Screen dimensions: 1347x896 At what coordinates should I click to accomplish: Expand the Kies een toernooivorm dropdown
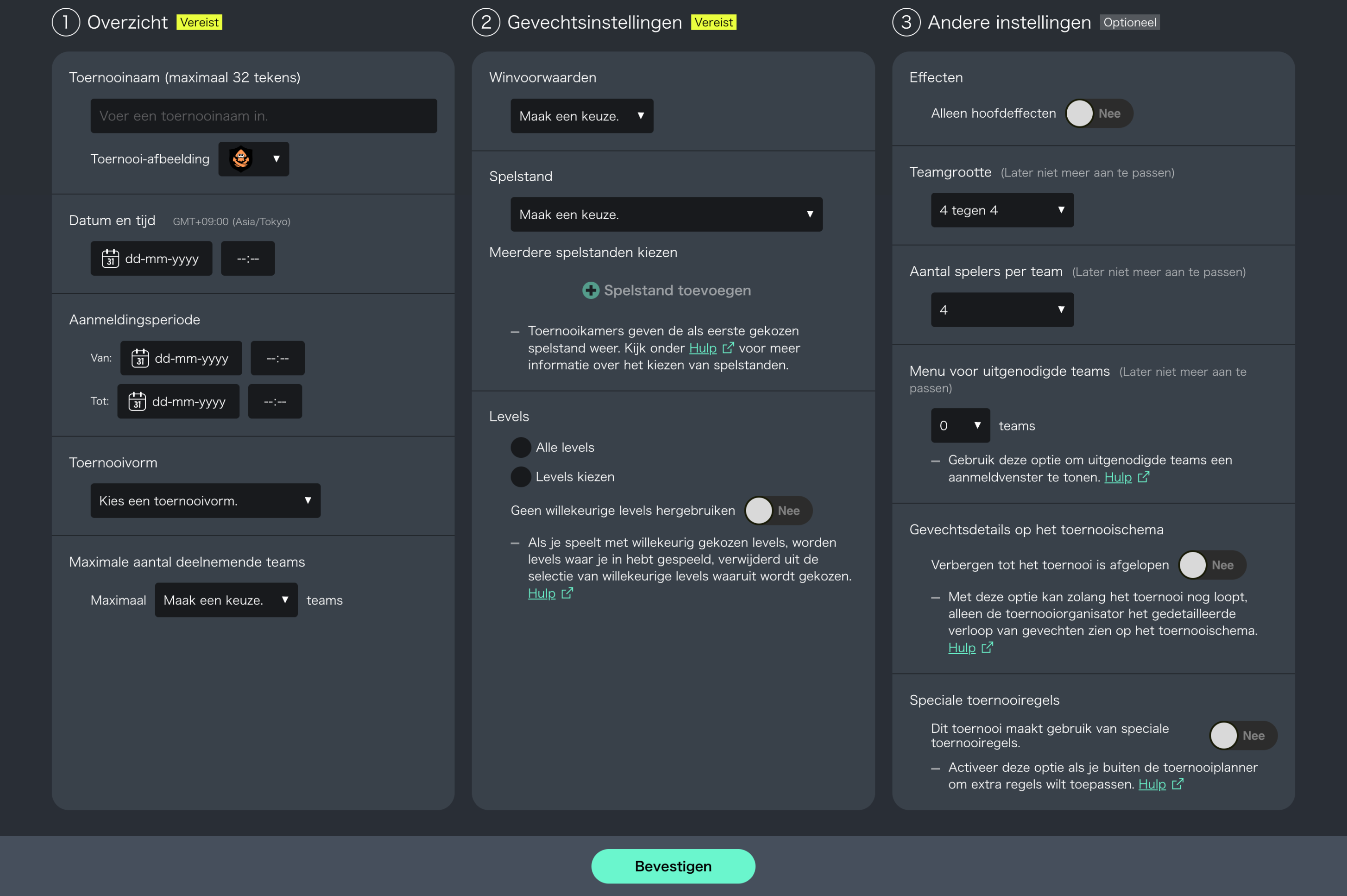point(205,499)
